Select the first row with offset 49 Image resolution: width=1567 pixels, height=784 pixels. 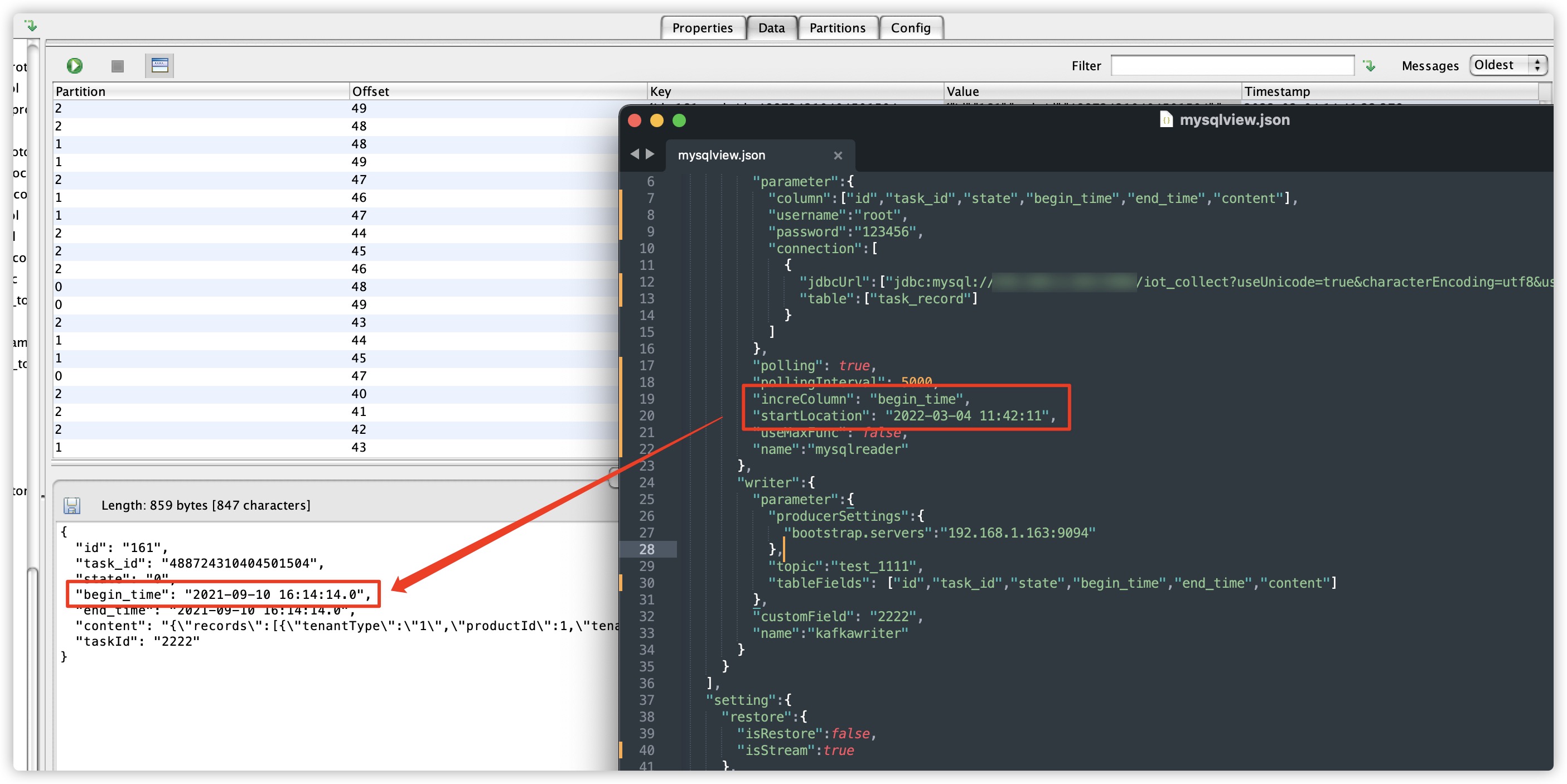243,108
